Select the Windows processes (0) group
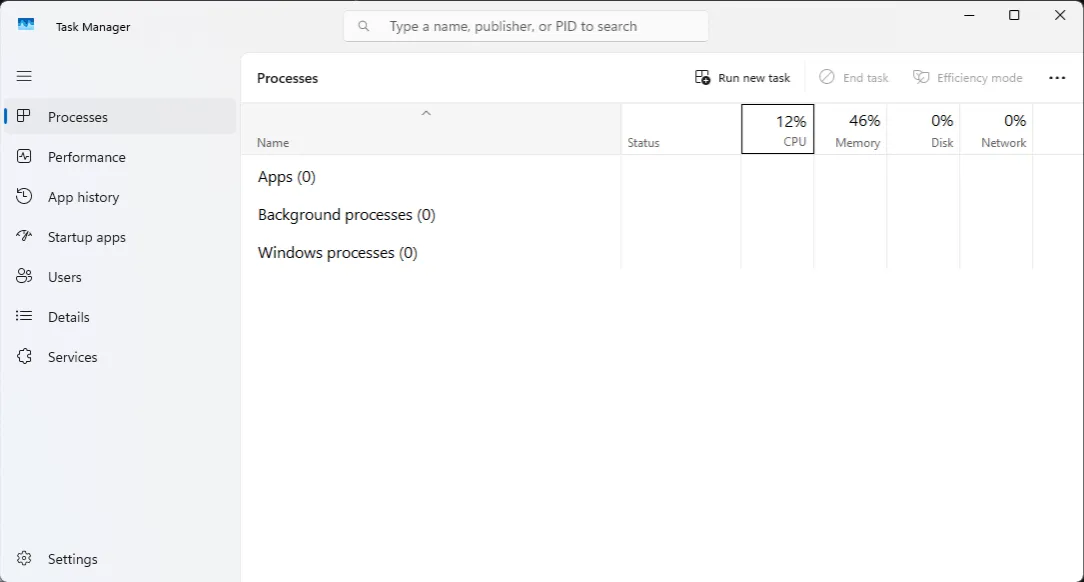This screenshot has width=1084, height=582. click(337, 253)
